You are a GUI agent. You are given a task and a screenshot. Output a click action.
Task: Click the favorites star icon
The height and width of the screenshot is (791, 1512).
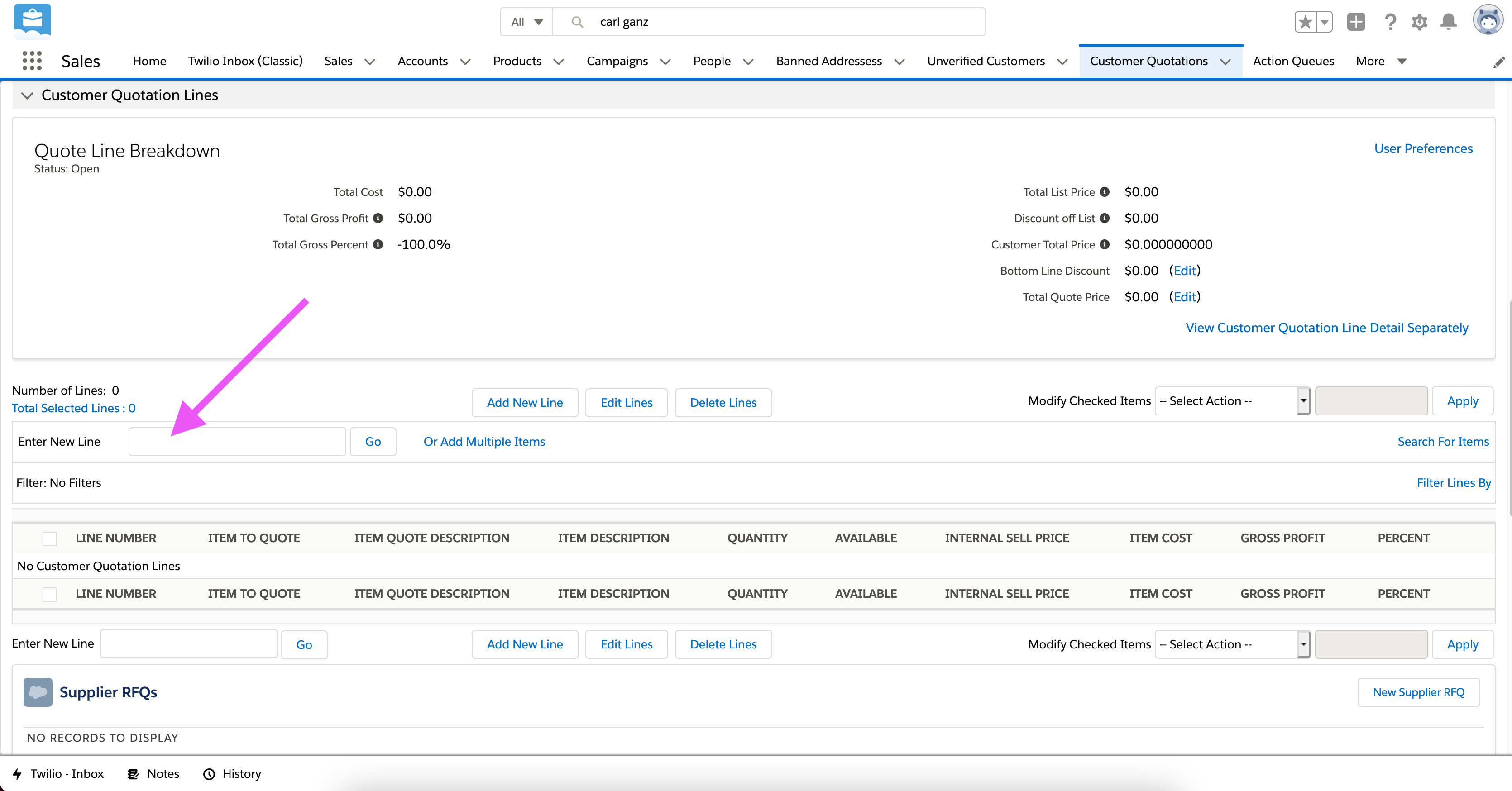pyautogui.click(x=1306, y=22)
